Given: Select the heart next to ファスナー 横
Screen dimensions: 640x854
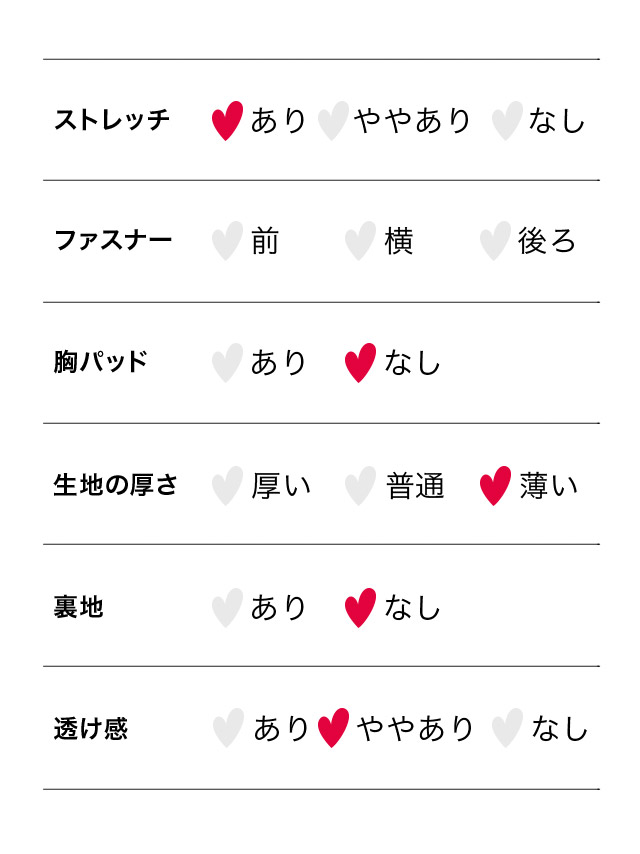Looking at the screenshot, I should [x=360, y=241].
